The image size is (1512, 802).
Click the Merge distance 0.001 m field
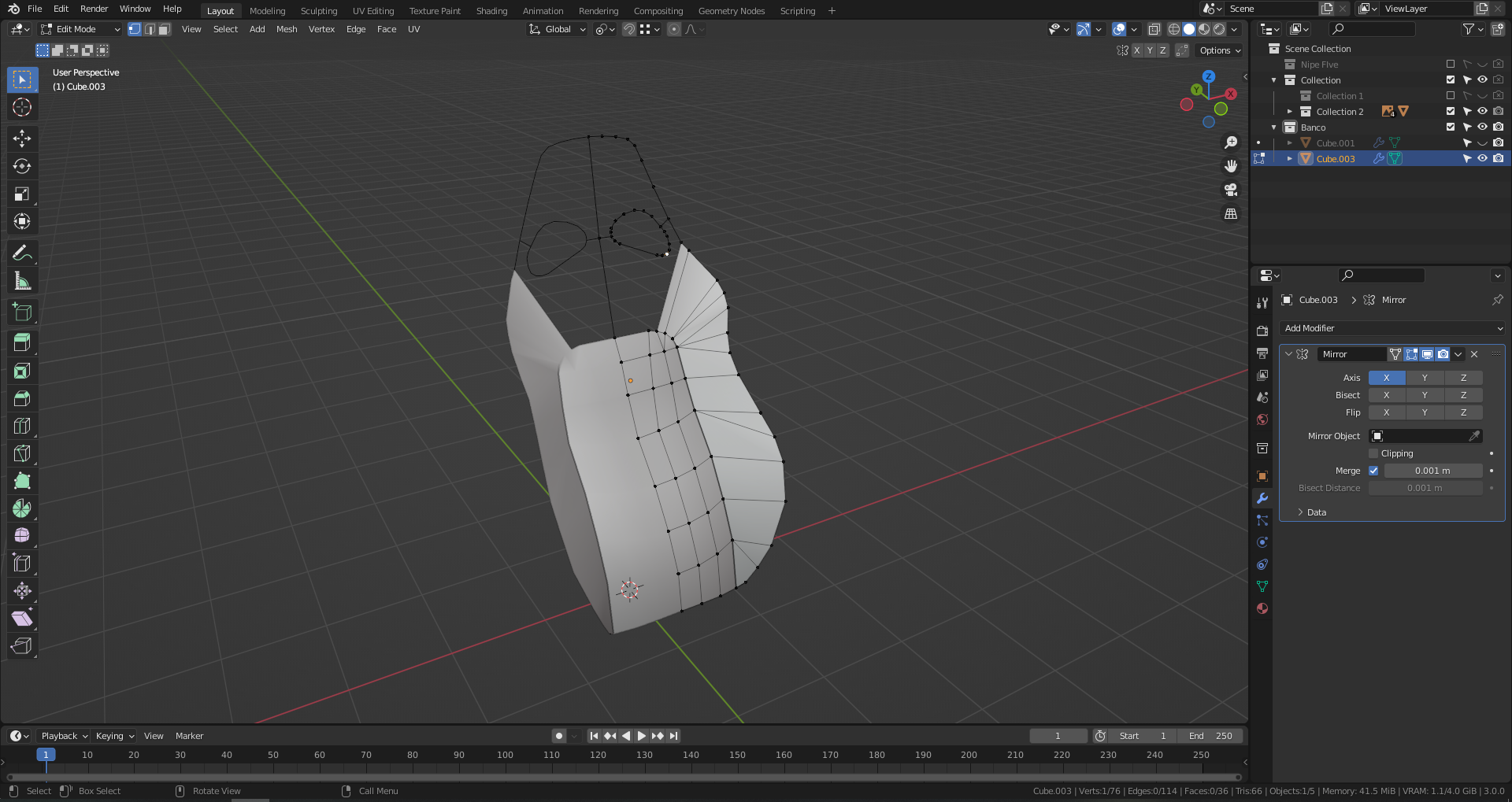1432,471
